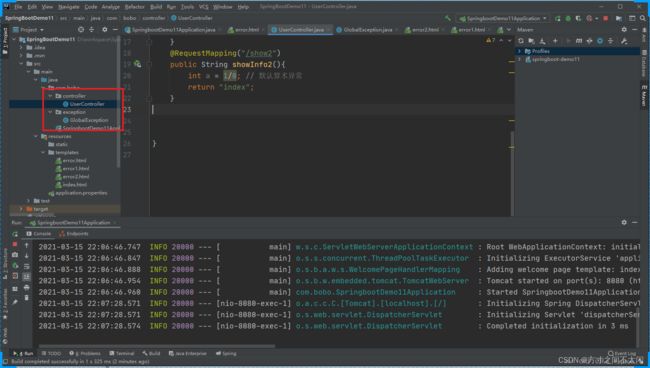Image resolution: width=650 pixels, height=368 pixels.
Task: Hide the Project panel with minus icon
Action: [x=115, y=29]
